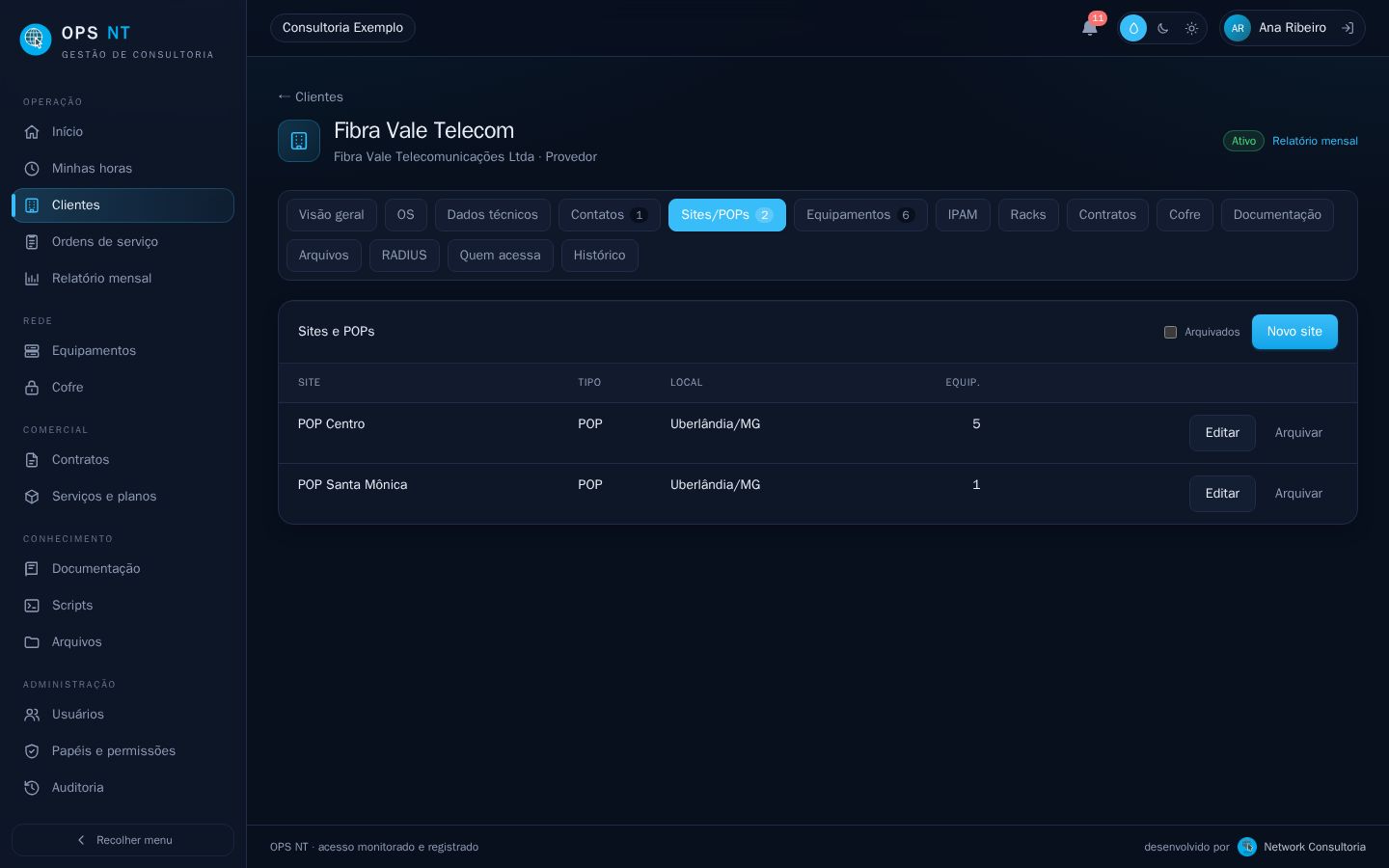Open Usuários in the sidebar
The width and height of the screenshot is (1389, 868).
pos(123,715)
